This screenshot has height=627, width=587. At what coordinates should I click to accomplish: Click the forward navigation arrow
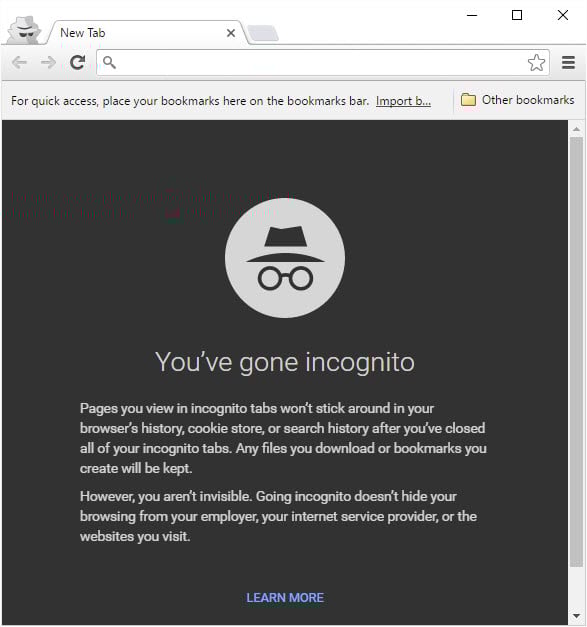pos(48,62)
